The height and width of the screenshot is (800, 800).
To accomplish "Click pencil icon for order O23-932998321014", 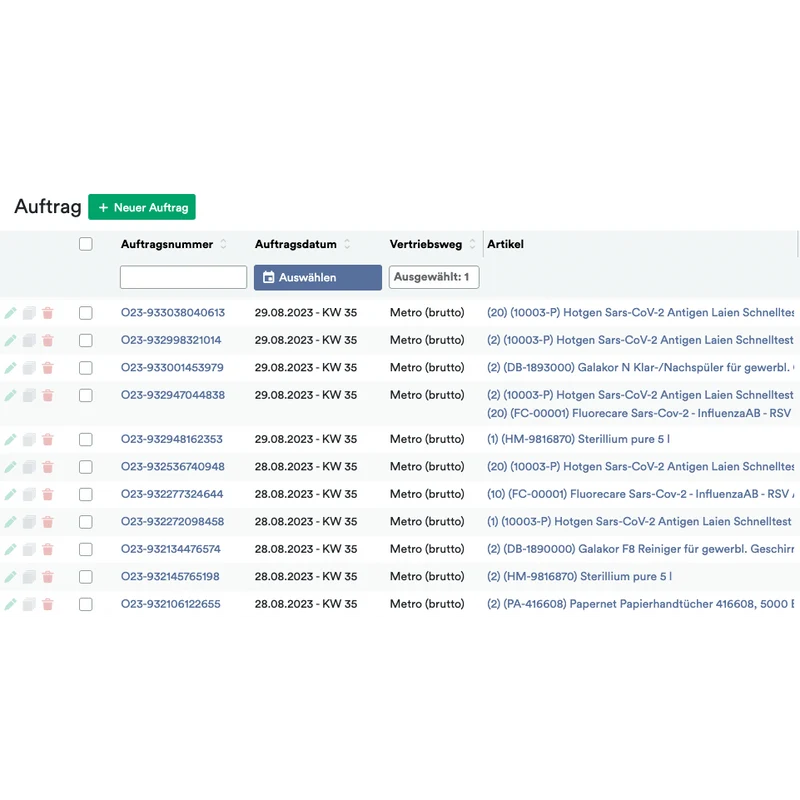I will coord(10,340).
